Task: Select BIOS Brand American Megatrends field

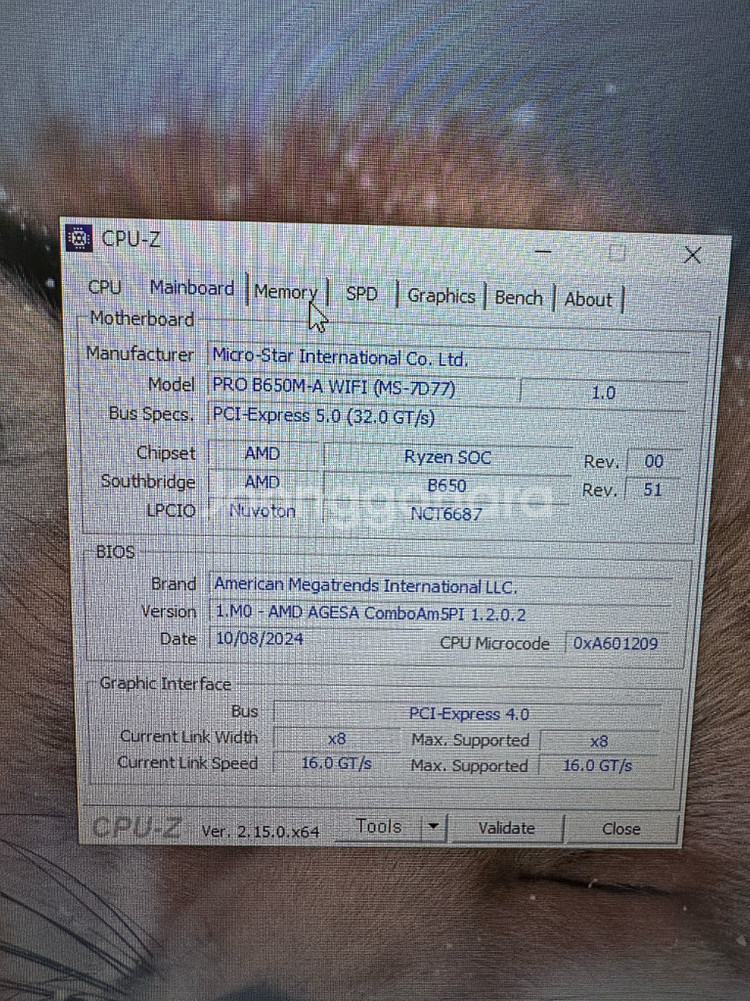Action: click(442, 585)
